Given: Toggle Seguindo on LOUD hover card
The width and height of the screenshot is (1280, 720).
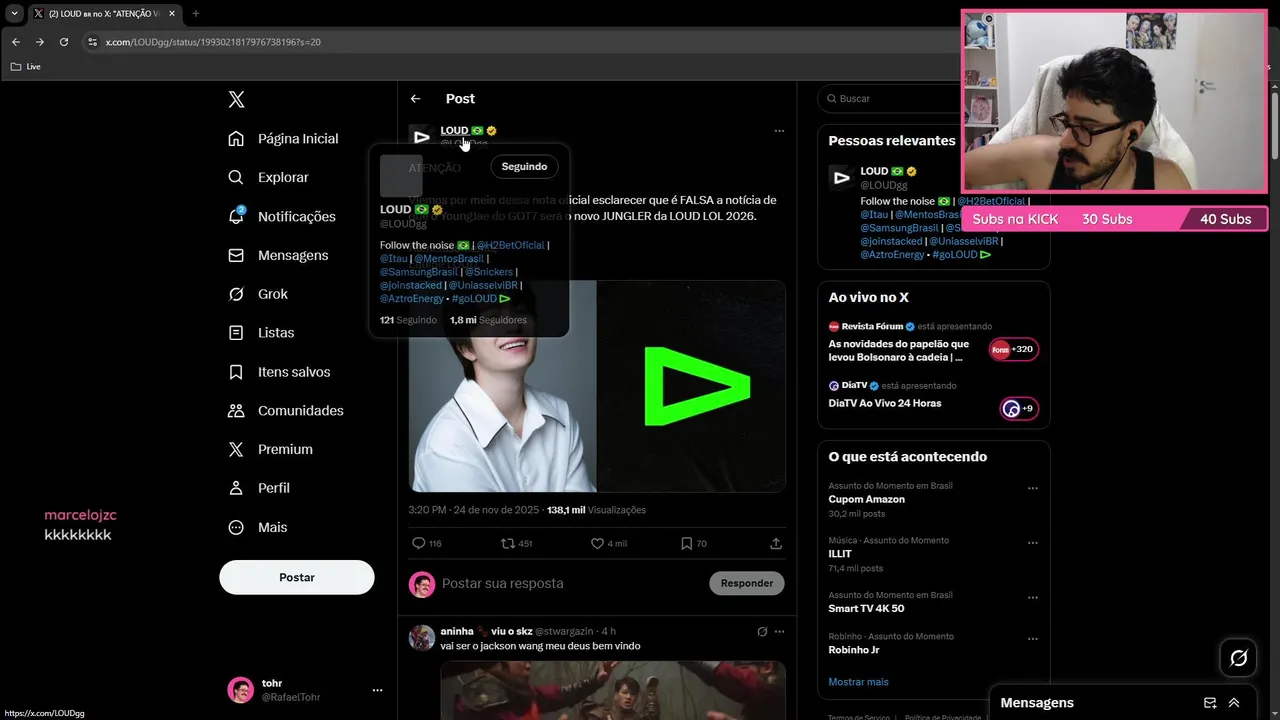Looking at the screenshot, I should [524, 166].
